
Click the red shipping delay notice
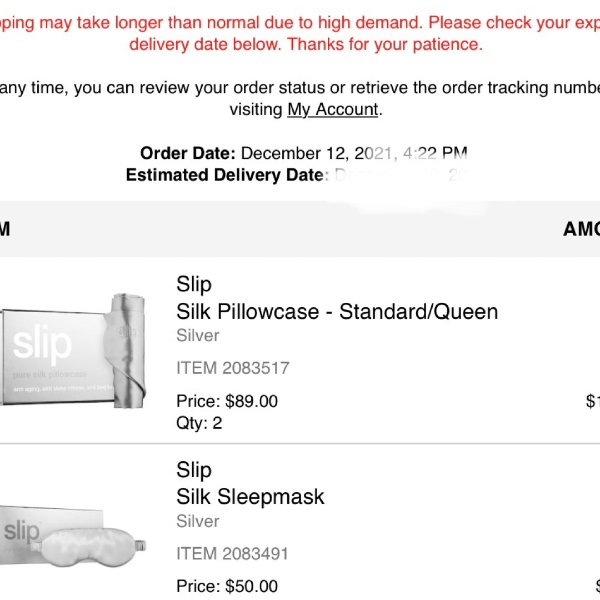[x=300, y=33]
